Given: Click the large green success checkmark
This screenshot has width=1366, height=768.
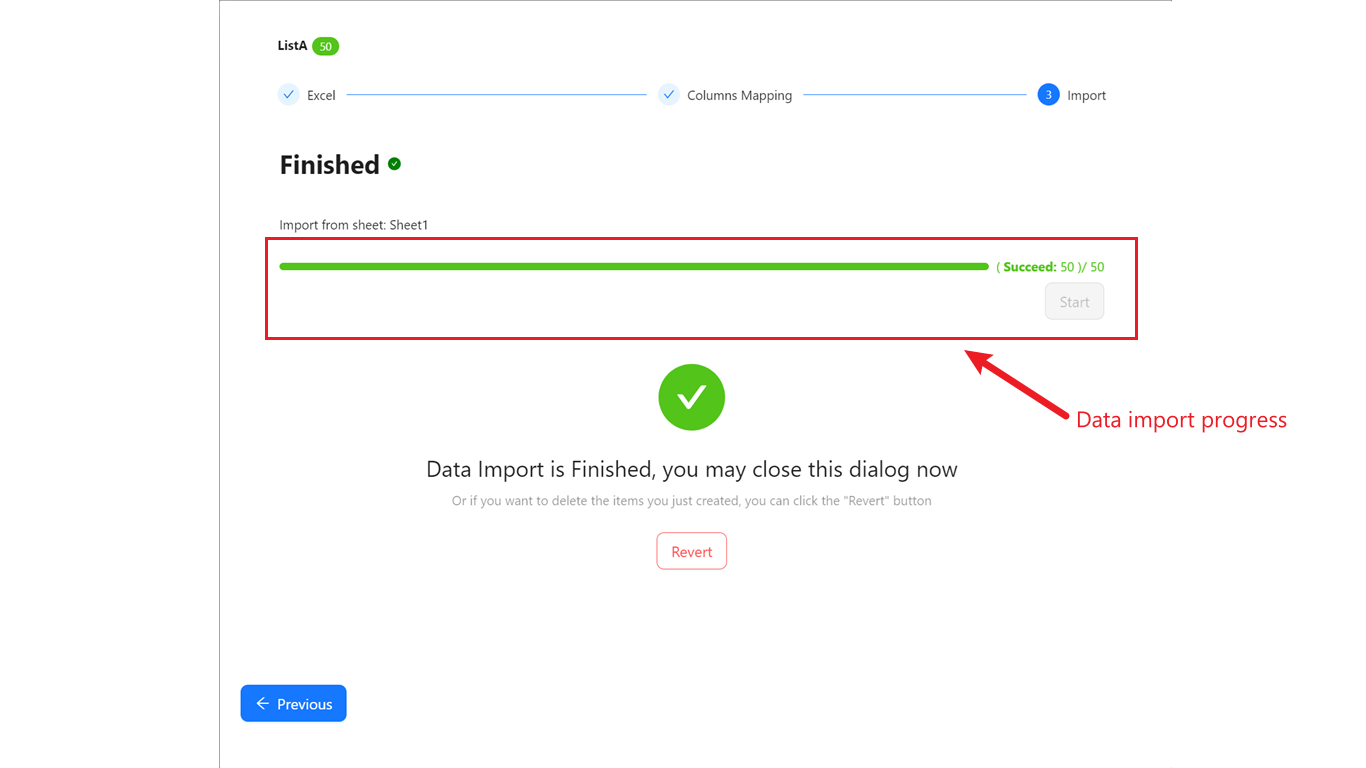Looking at the screenshot, I should (691, 397).
